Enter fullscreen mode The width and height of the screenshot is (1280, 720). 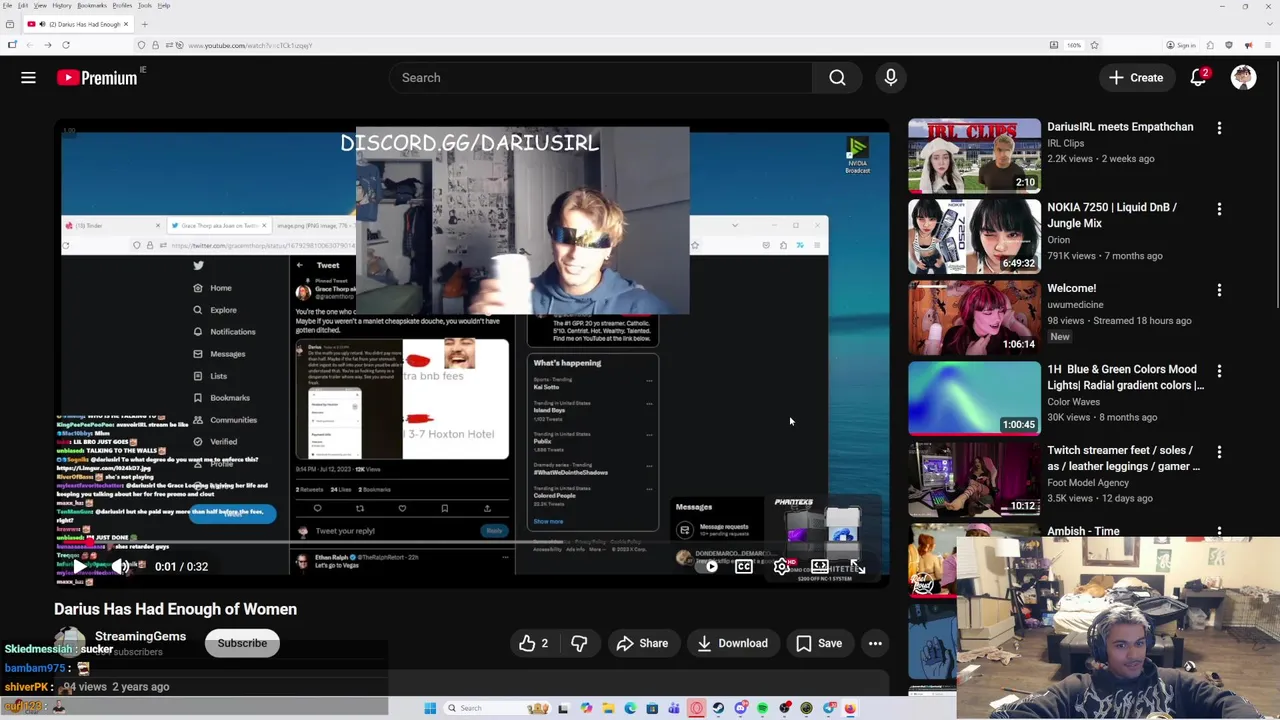[857, 566]
